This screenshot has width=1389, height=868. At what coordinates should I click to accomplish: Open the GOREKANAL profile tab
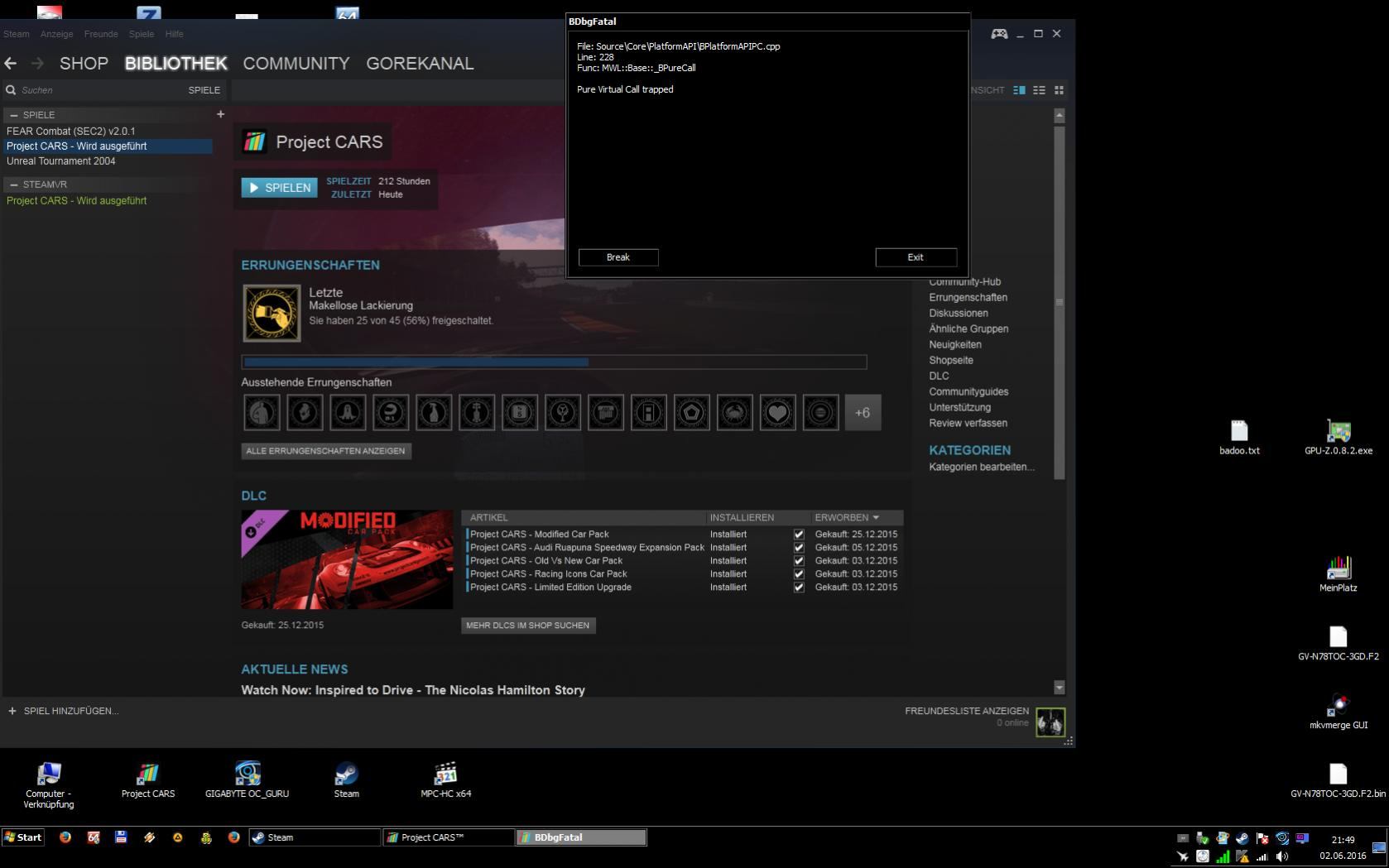(420, 64)
